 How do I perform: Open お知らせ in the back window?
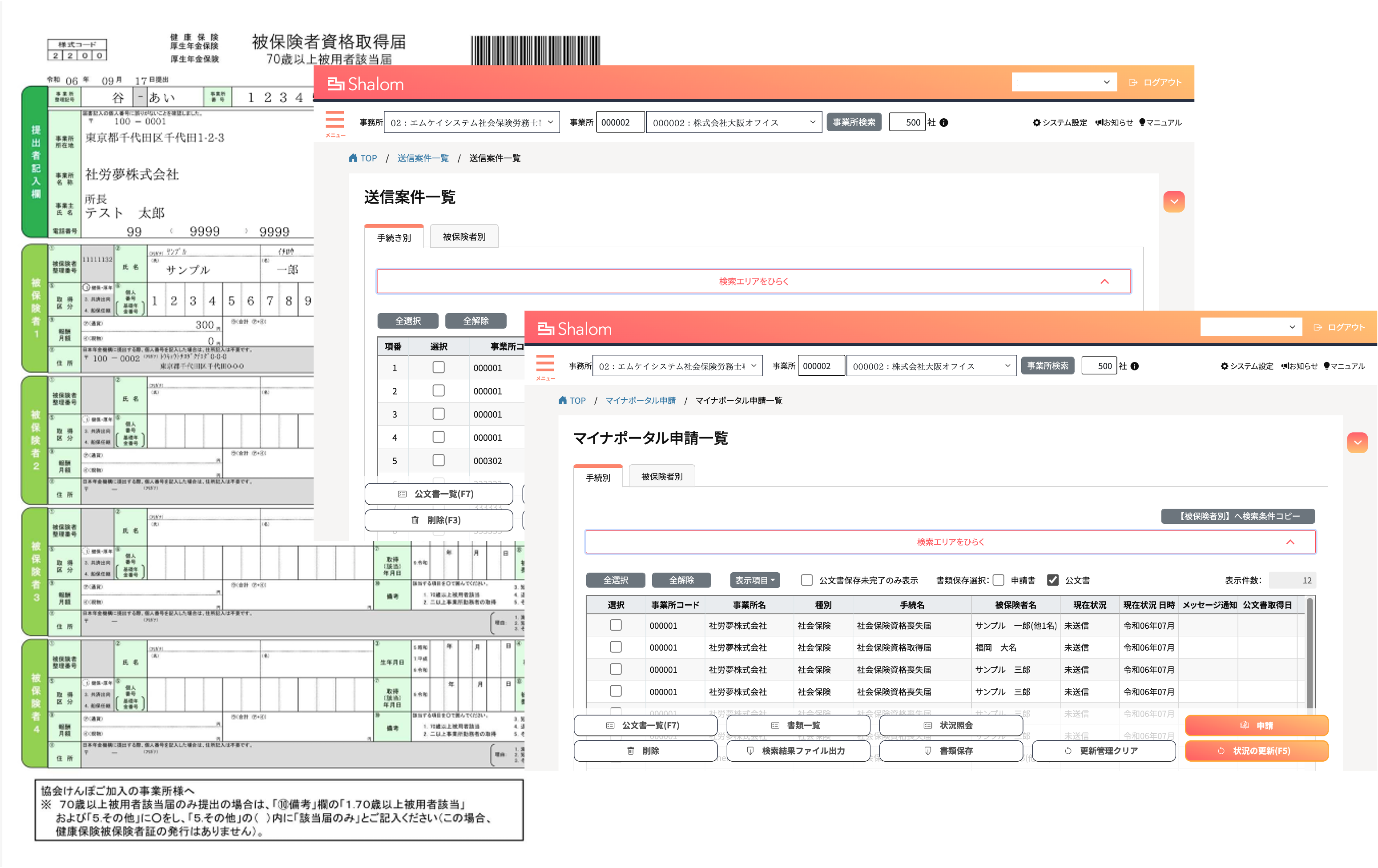click(x=1114, y=122)
